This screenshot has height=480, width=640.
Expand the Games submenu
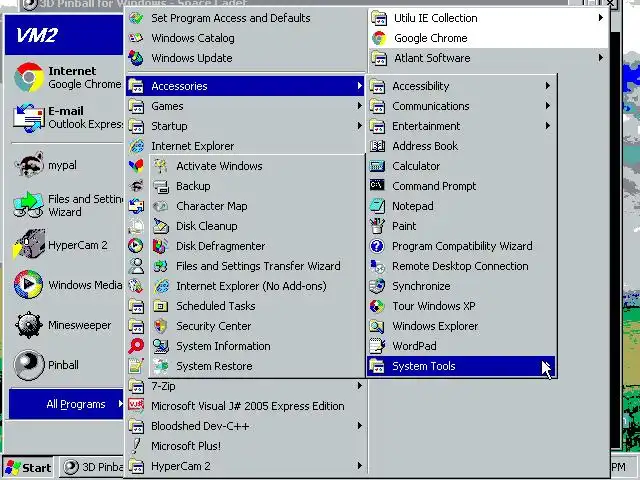(x=245, y=106)
